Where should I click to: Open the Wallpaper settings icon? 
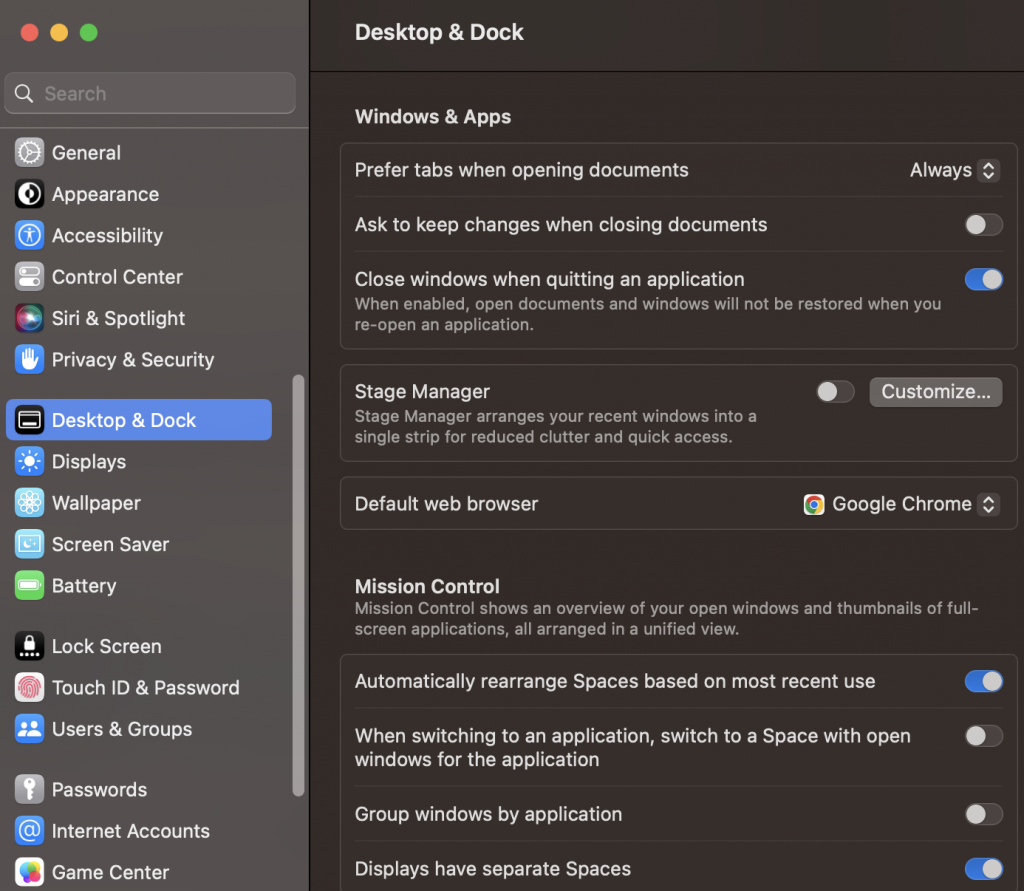tap(27, 503)
